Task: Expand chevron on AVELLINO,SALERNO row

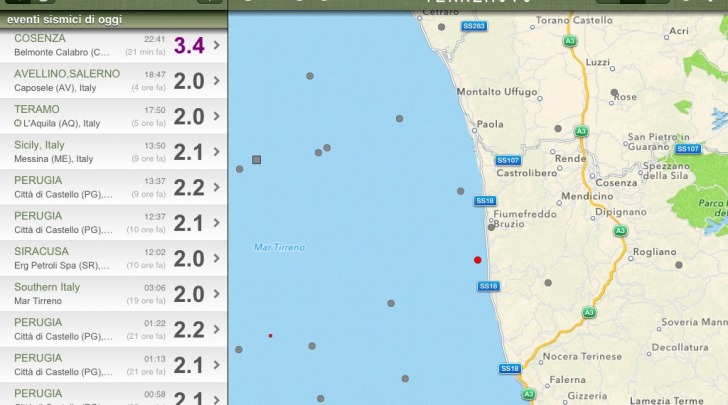Action: click(x=217, y=81)
